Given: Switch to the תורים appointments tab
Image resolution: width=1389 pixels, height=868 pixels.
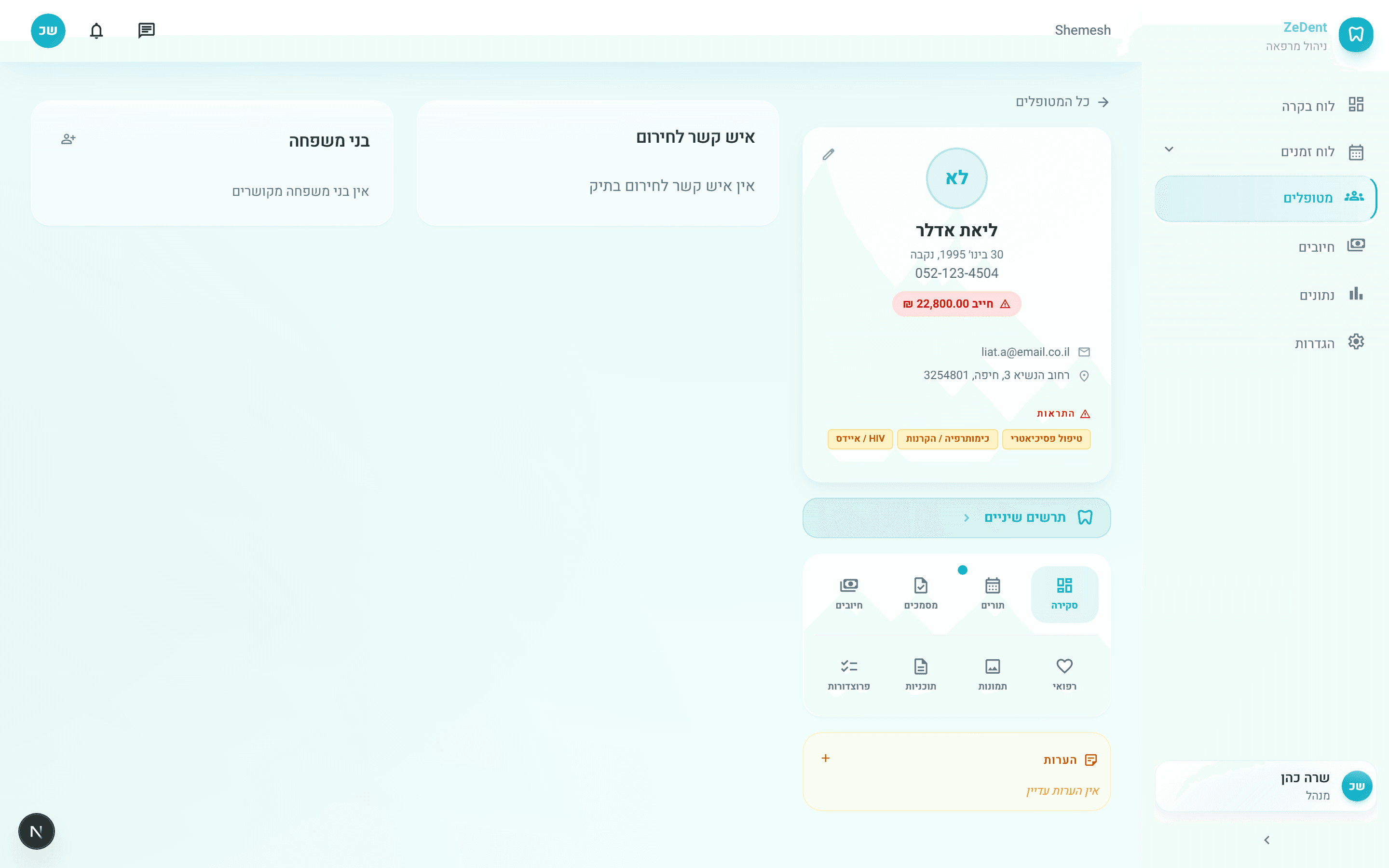Looking at the screenshot, I should 993,594.
